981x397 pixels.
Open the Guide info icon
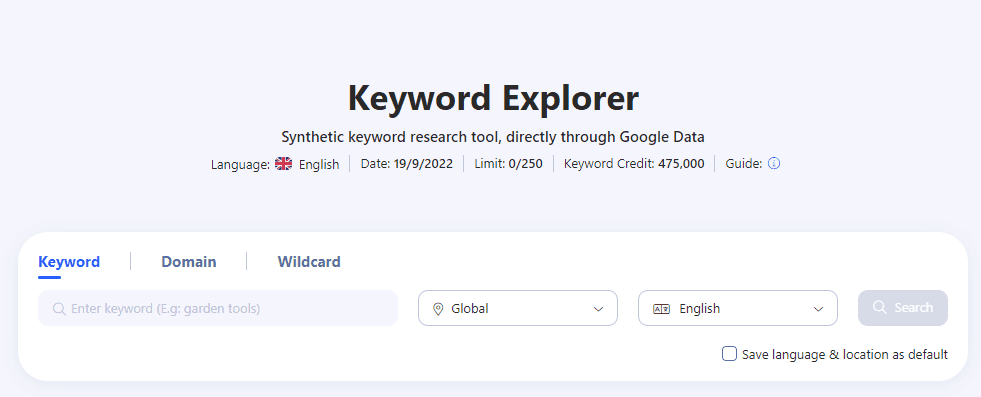coord(774,164)
